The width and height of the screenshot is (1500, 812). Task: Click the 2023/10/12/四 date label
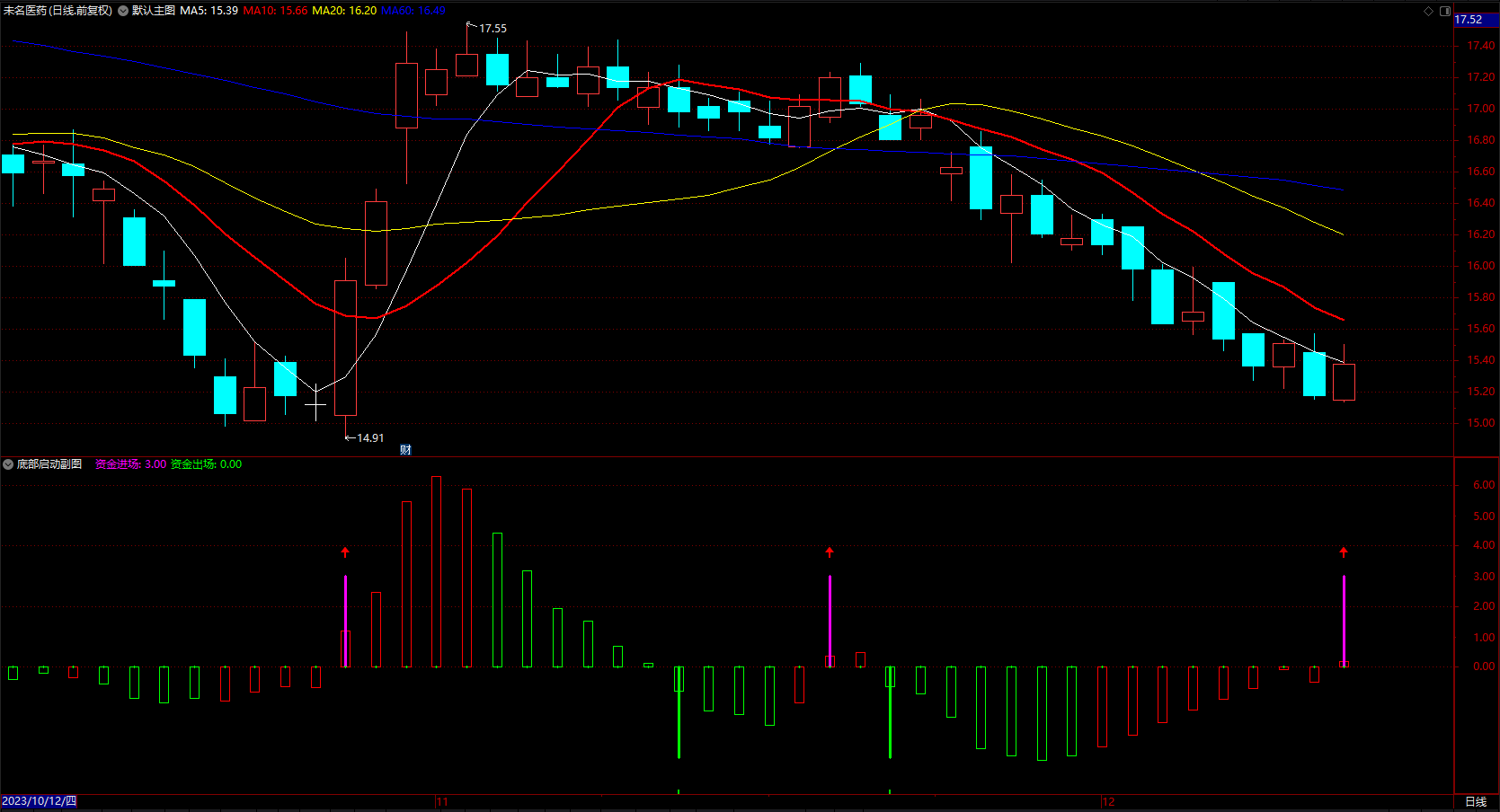tap(40, 801)
